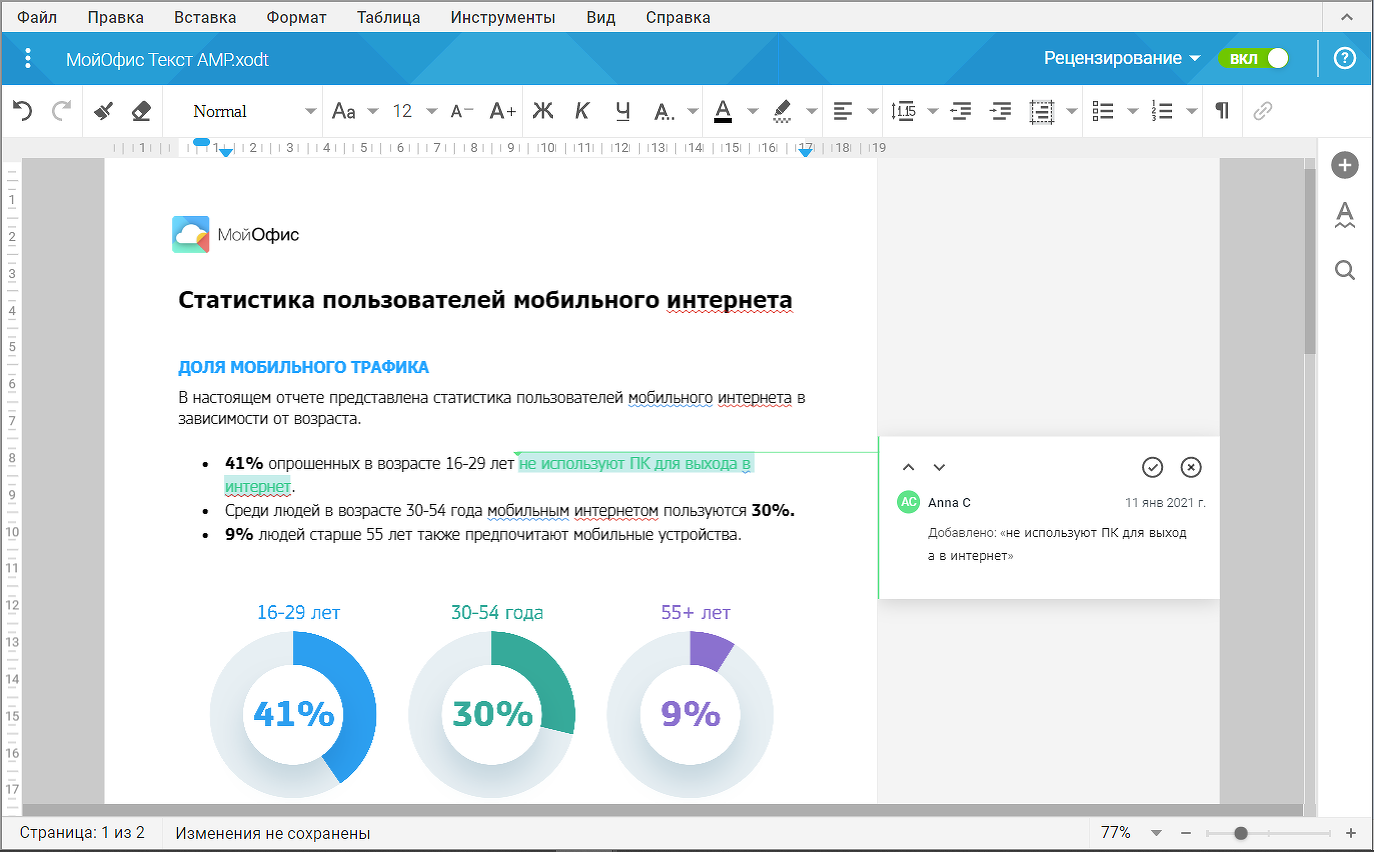The width and height of the screenshot is (1374, 852).
Task: Click the text color A swatch
Action: pos(722,111)
